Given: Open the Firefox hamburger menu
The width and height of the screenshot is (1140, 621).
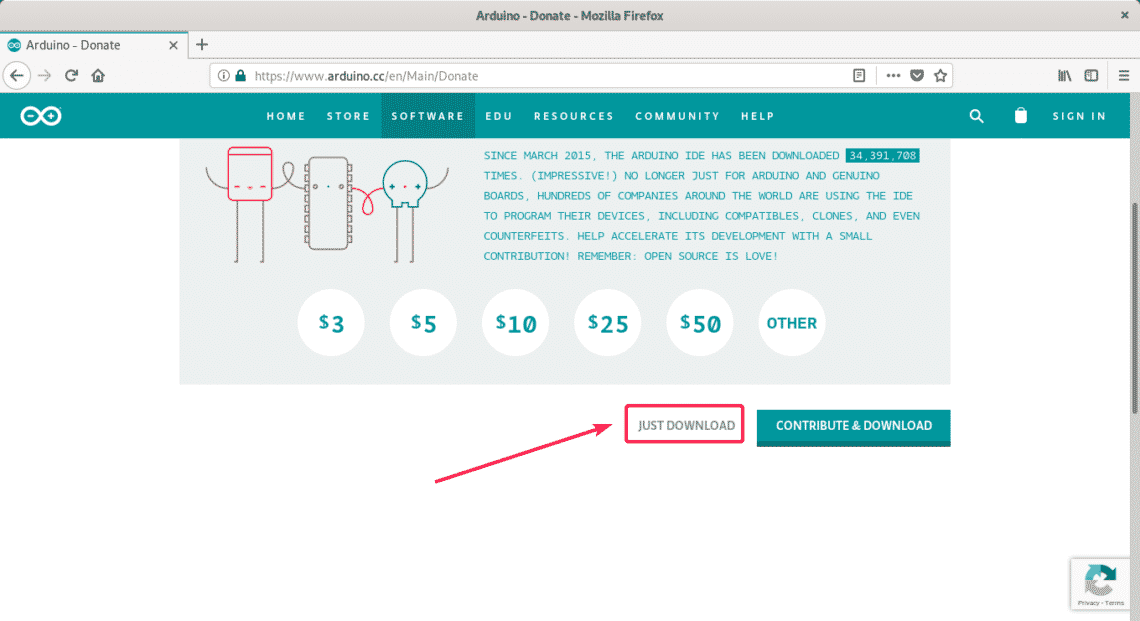Looking at the screenshot, I should point(1121,75).
